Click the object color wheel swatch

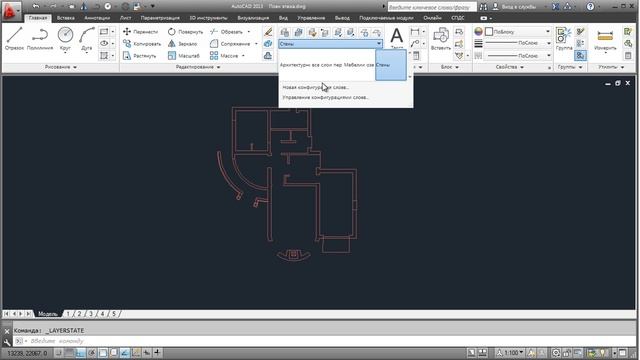478,31
